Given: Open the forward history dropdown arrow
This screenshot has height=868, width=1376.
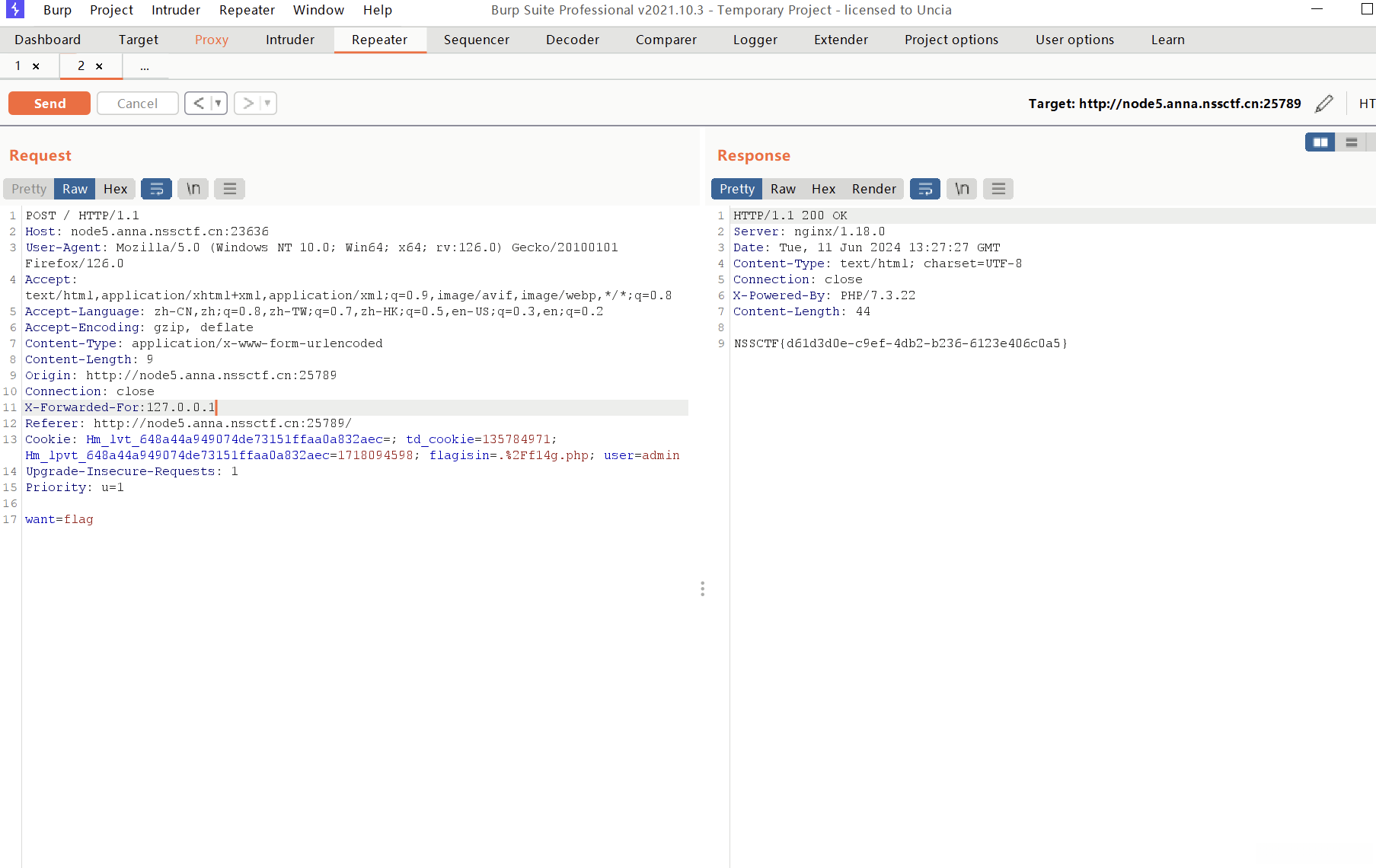Looking at the screenshot, I should pyautogui.click(x=267, y=104).
